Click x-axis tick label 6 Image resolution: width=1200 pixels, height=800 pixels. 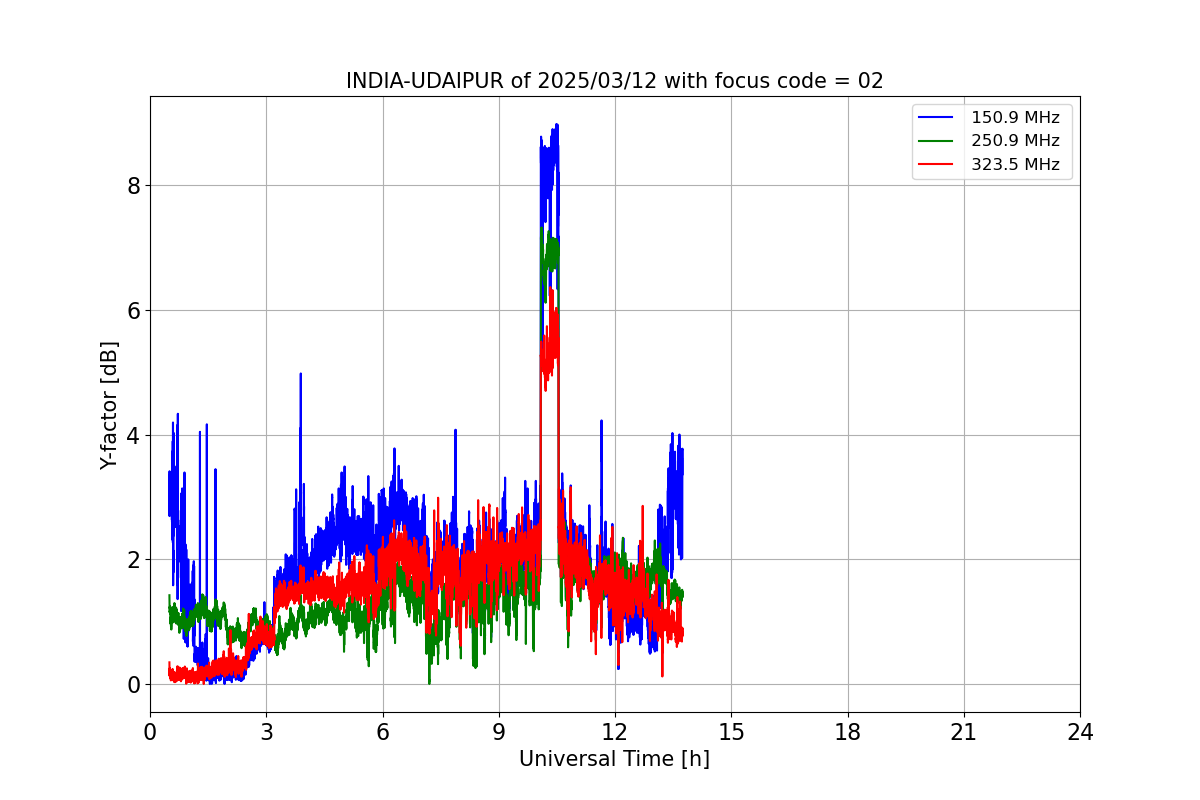tap(382, 732)
